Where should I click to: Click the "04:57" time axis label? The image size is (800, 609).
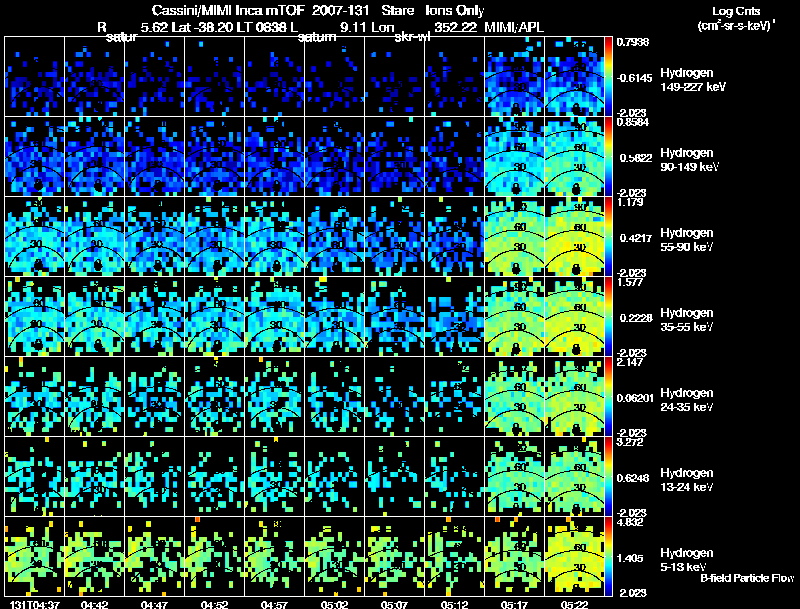(274, 604)
